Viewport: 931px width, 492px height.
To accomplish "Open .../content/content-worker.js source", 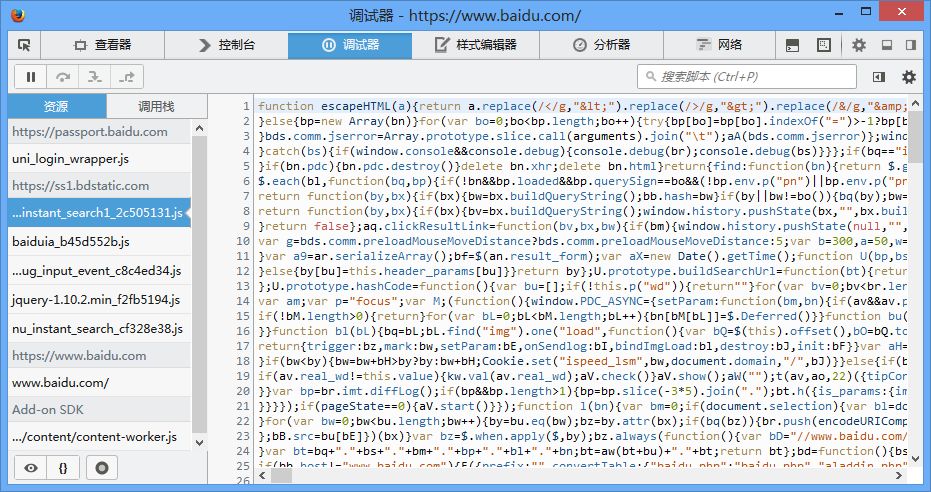I will [x=100, y=437].
